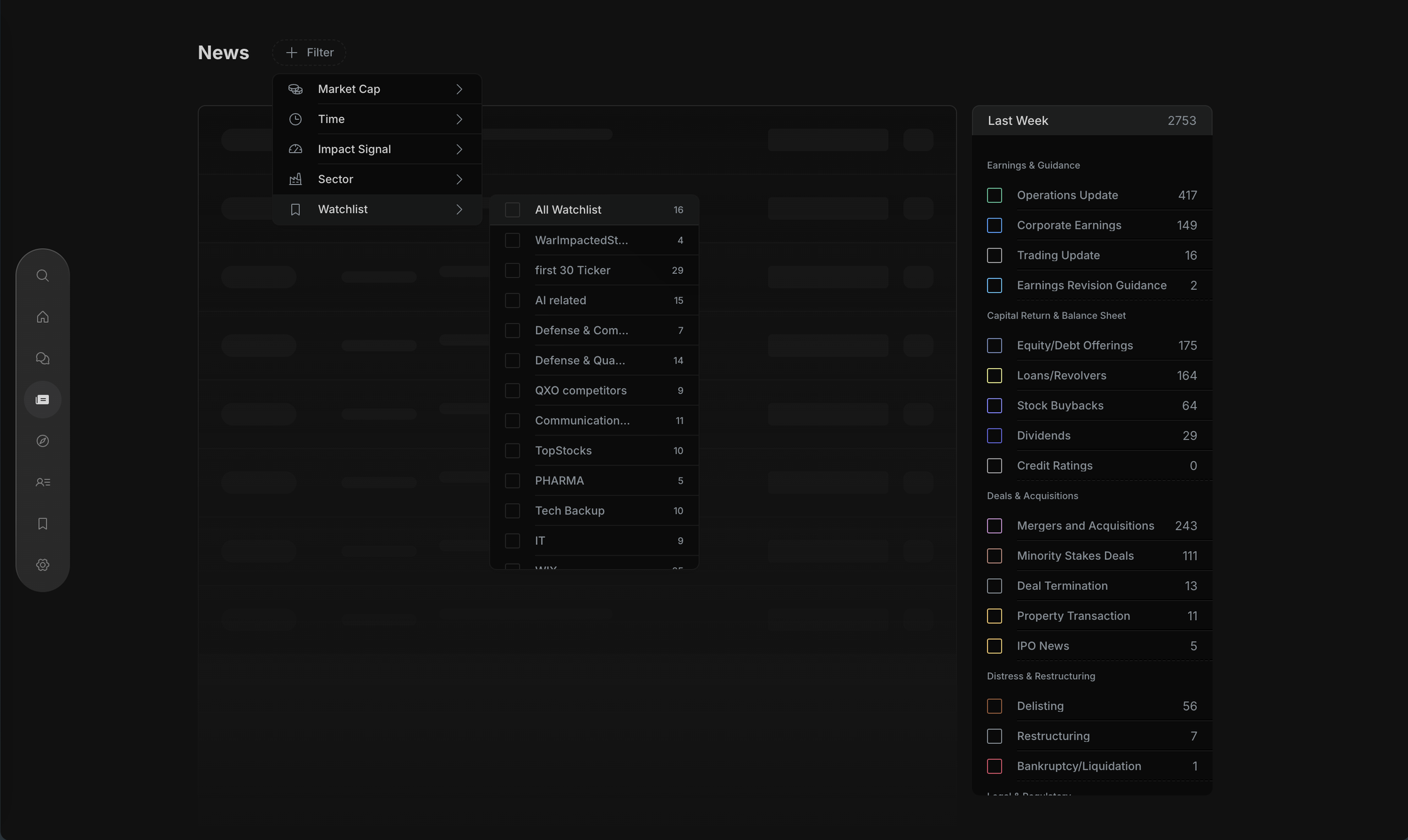The image size is (1408, 840).
Task: Toggle the Equity/Debt Offerings checkbox
Action: coord(994,346)
